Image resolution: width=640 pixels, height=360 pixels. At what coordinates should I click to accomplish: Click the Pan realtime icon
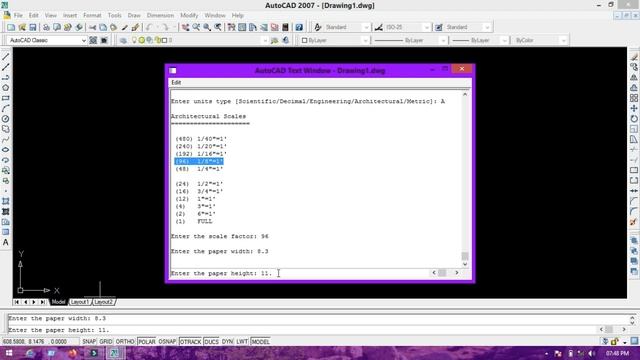[x=186, y=27]
